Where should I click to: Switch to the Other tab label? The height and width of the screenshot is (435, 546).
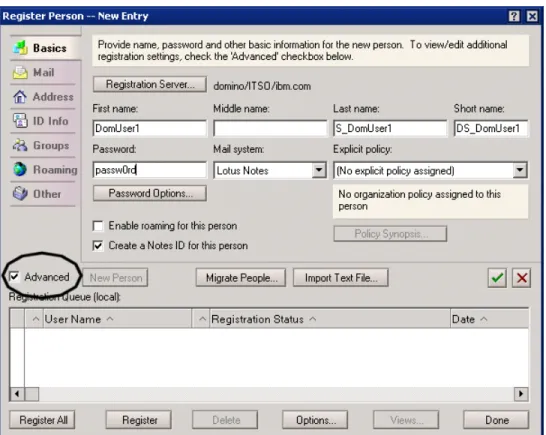47,194
